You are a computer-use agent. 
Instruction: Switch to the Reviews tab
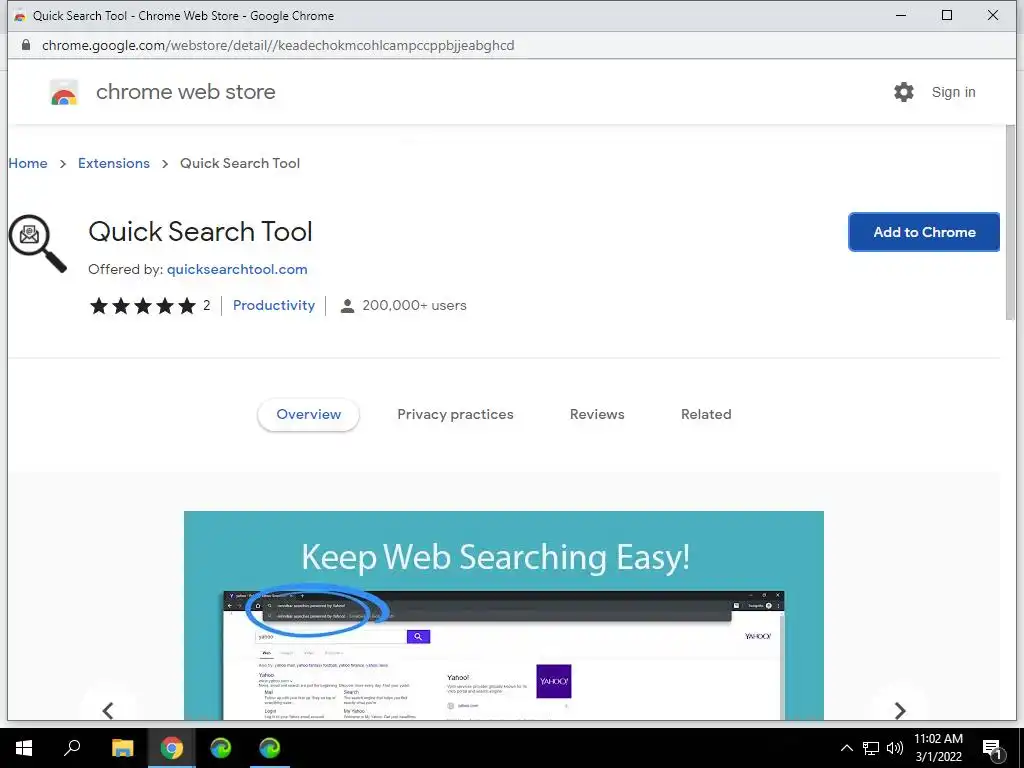tap(597, 415)
